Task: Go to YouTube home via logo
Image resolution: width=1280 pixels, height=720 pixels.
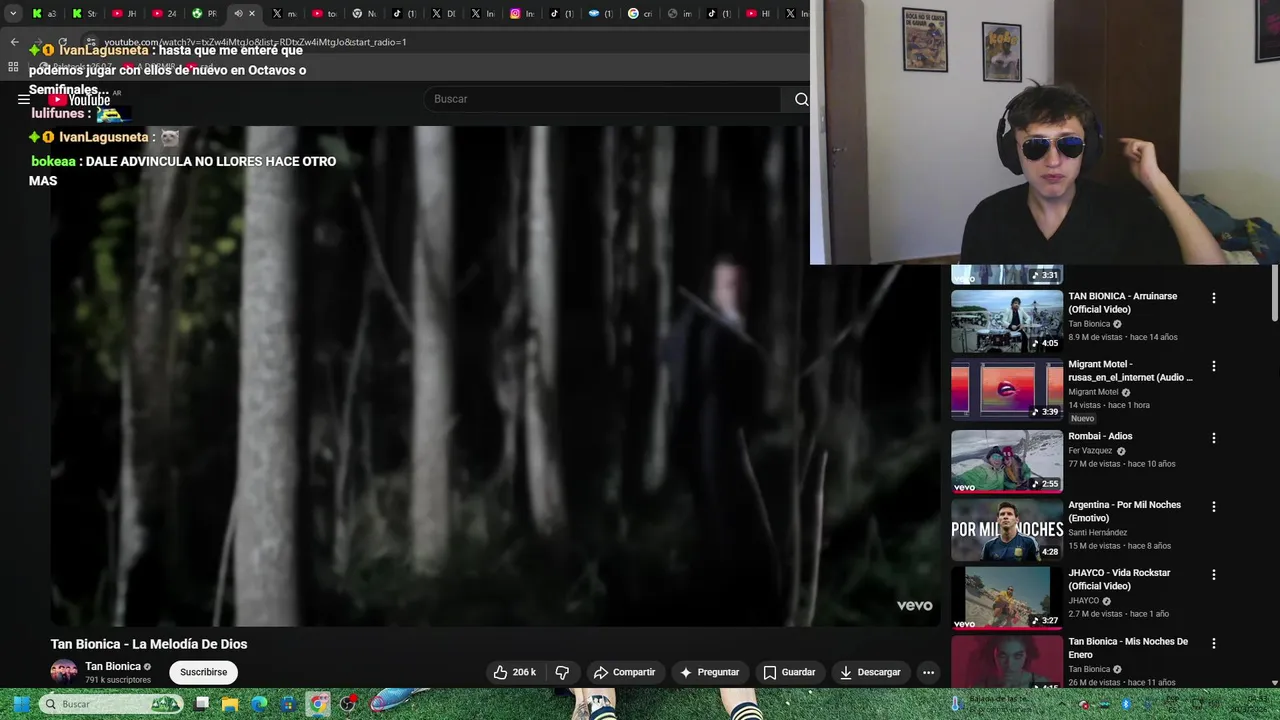Action: point(79,100)
